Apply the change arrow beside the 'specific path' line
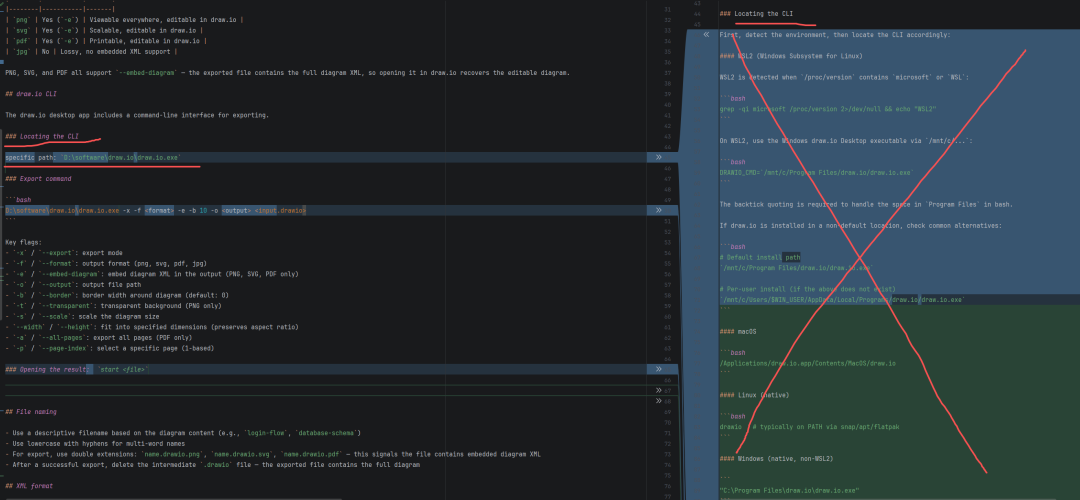The image size is (1080, 500). coord(658,157)
